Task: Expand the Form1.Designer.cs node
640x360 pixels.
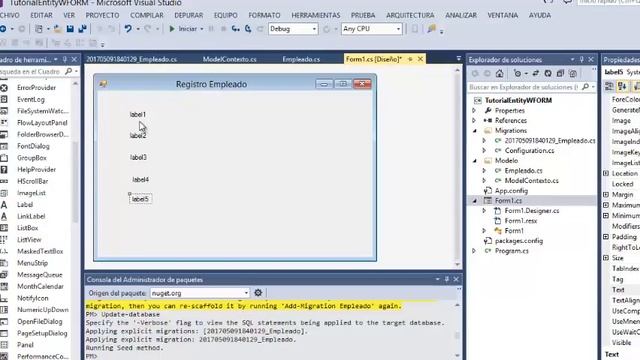Action: pyautogui.click(x=484, y=211)
